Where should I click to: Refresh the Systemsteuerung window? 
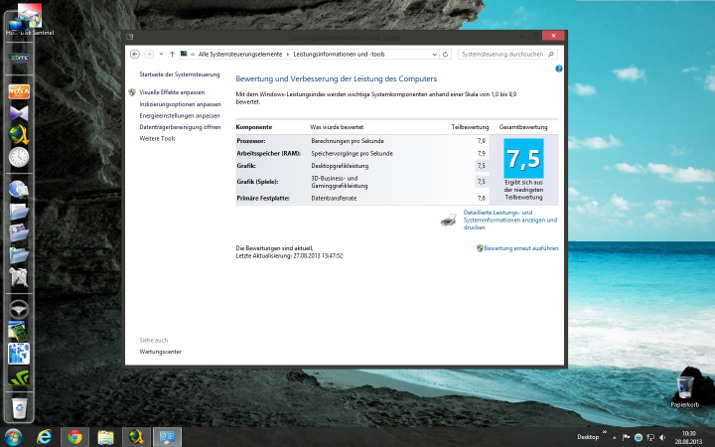(x=446, y=54)
